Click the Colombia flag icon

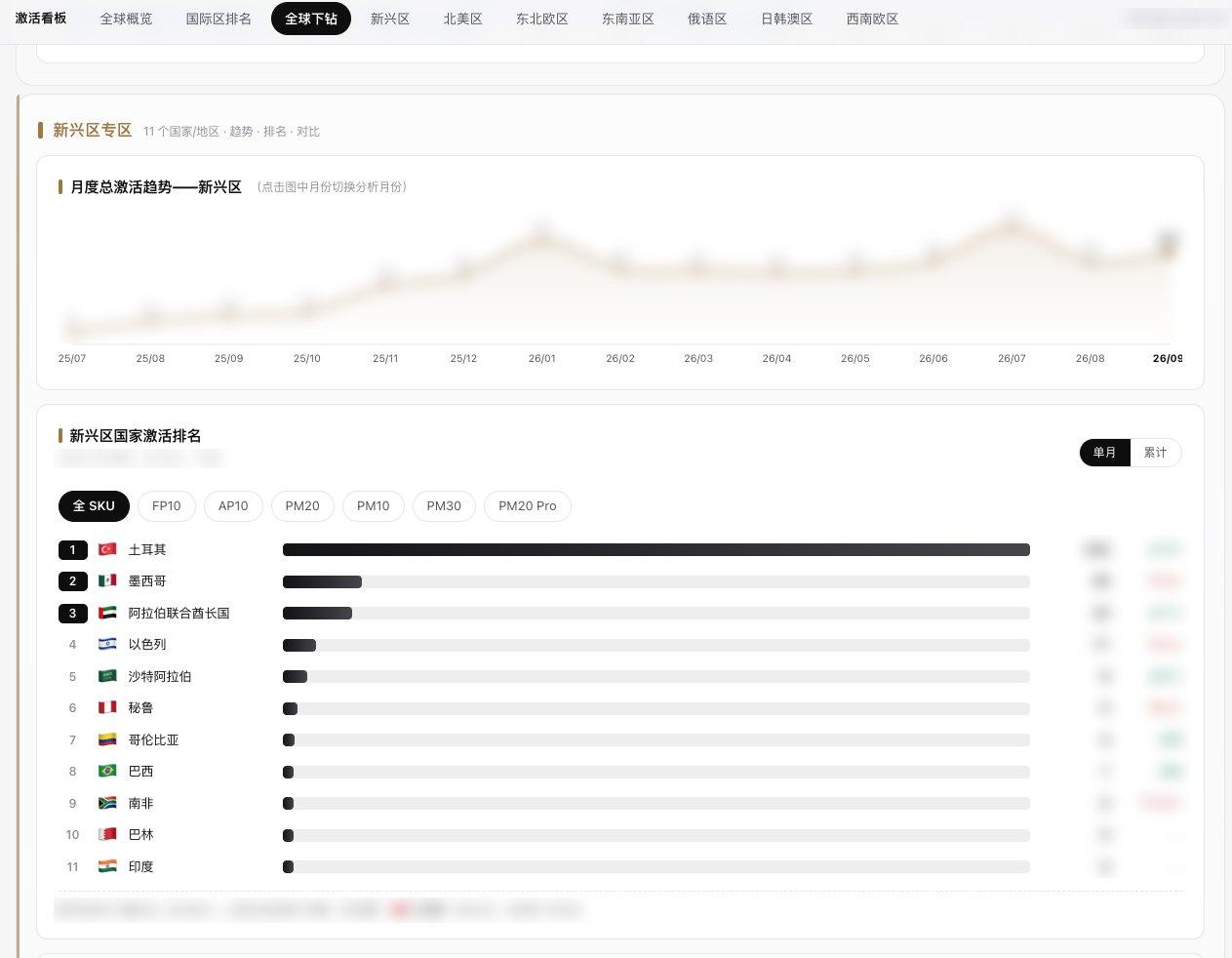pyautogui.click(x=107, y=739)
